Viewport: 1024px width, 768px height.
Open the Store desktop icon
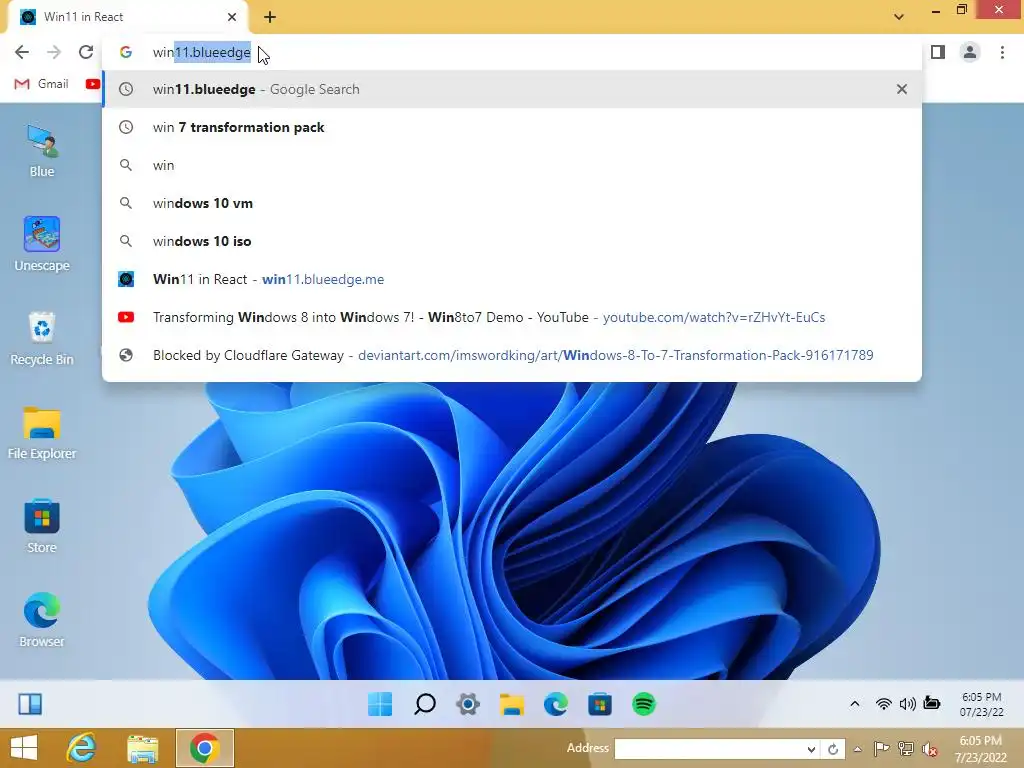42,526
